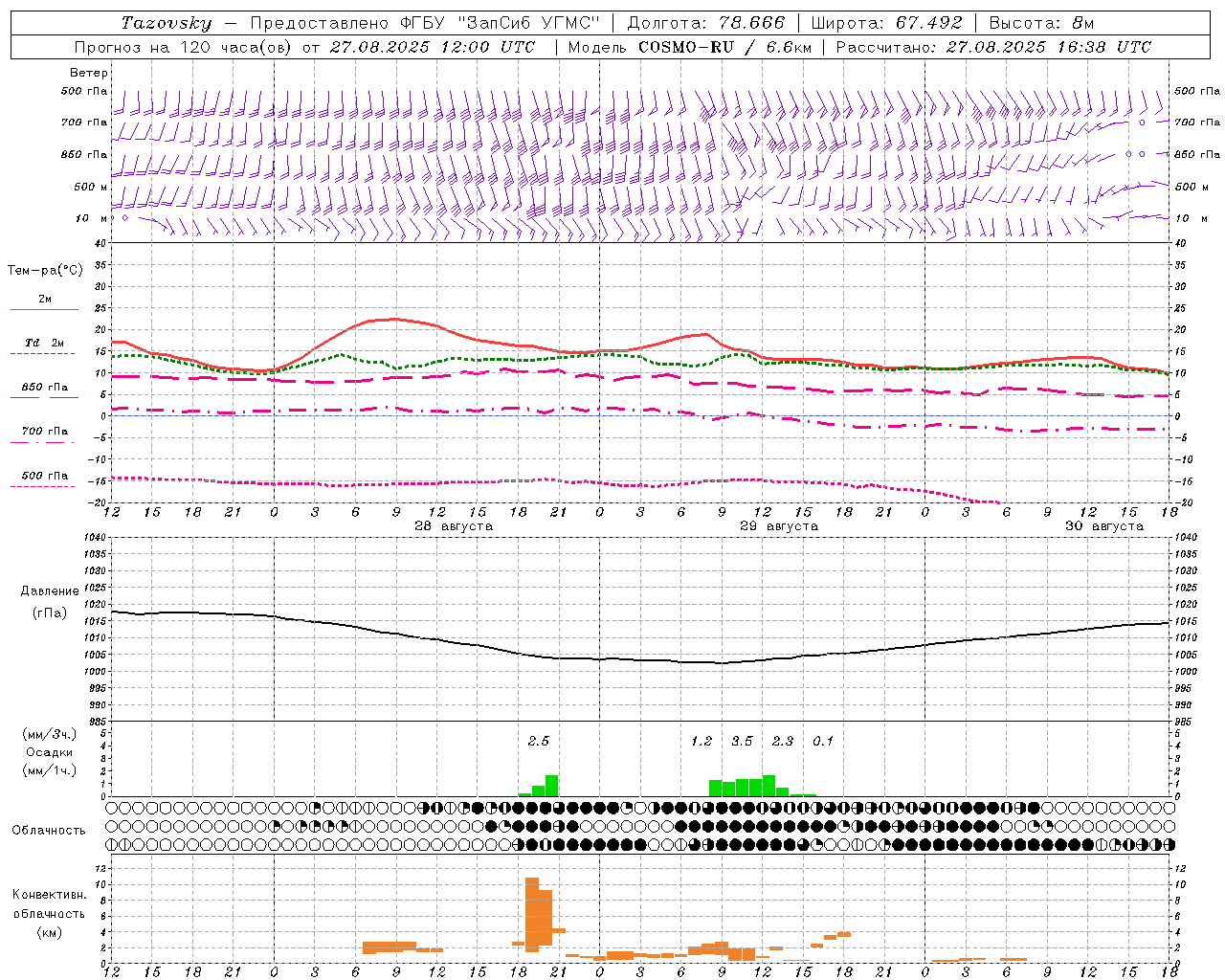The image size is (1225, 980).
Task: Click the 28 августа date label
Action: coord(454,526)
